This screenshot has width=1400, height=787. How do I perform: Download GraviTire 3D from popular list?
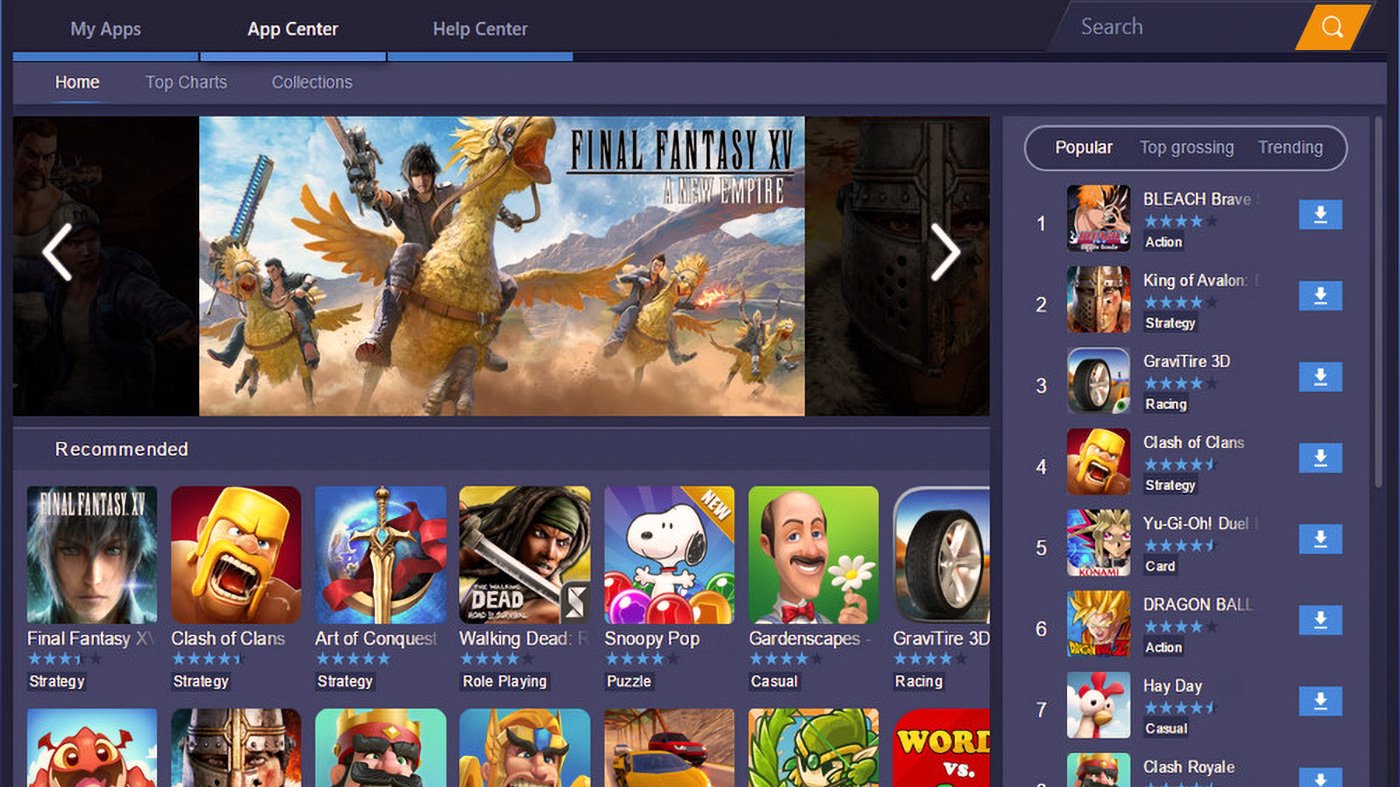[x=1320, y=377]
